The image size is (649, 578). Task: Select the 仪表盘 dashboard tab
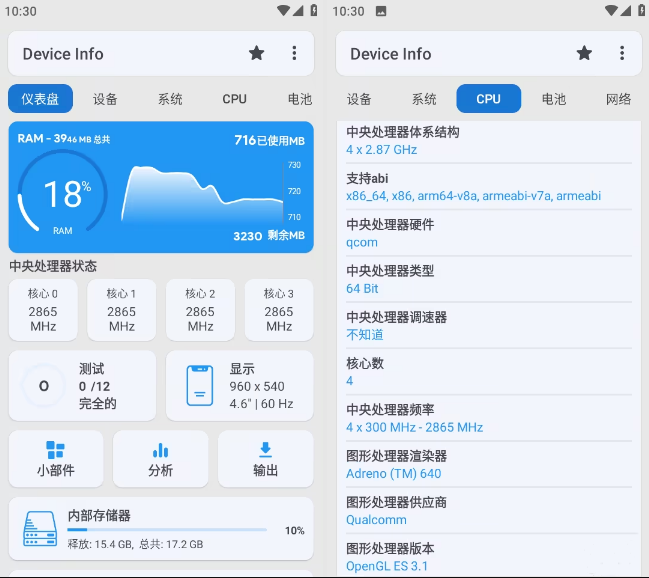40,99
